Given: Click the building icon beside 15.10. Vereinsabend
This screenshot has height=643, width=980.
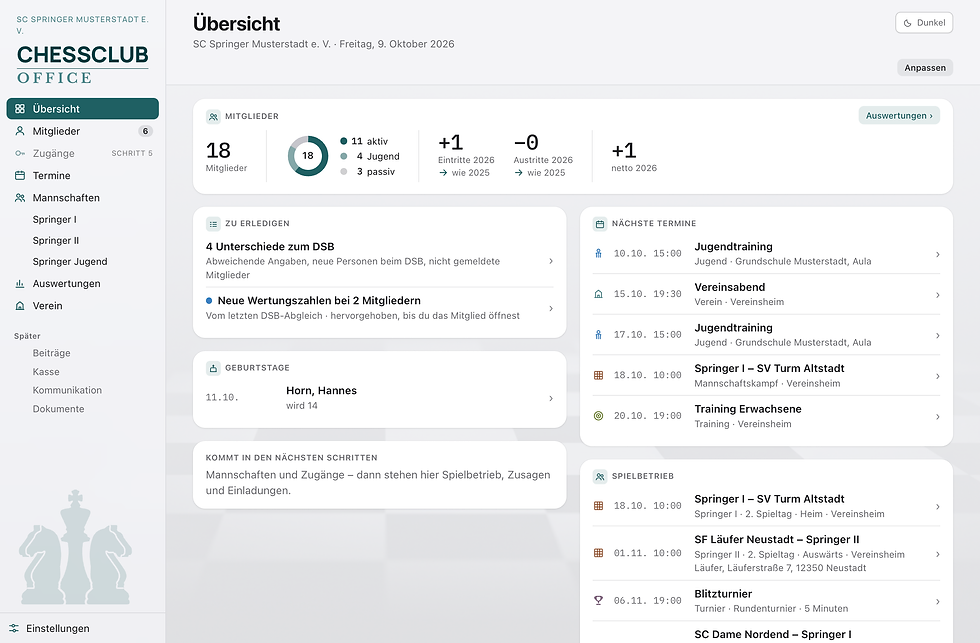Looking at the screenshot, I should pos(598,294).
